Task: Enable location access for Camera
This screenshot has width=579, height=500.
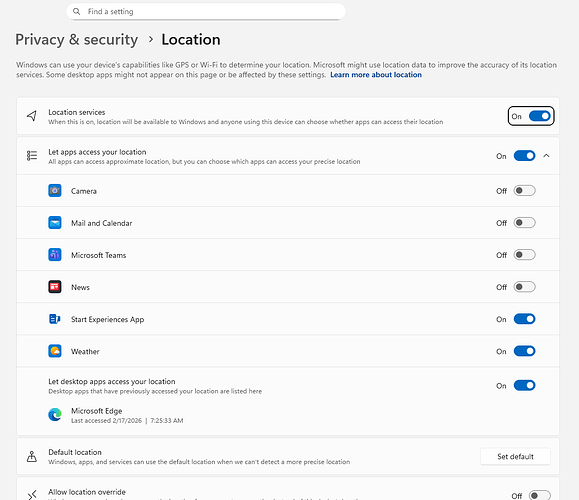Action: (524, 191)
